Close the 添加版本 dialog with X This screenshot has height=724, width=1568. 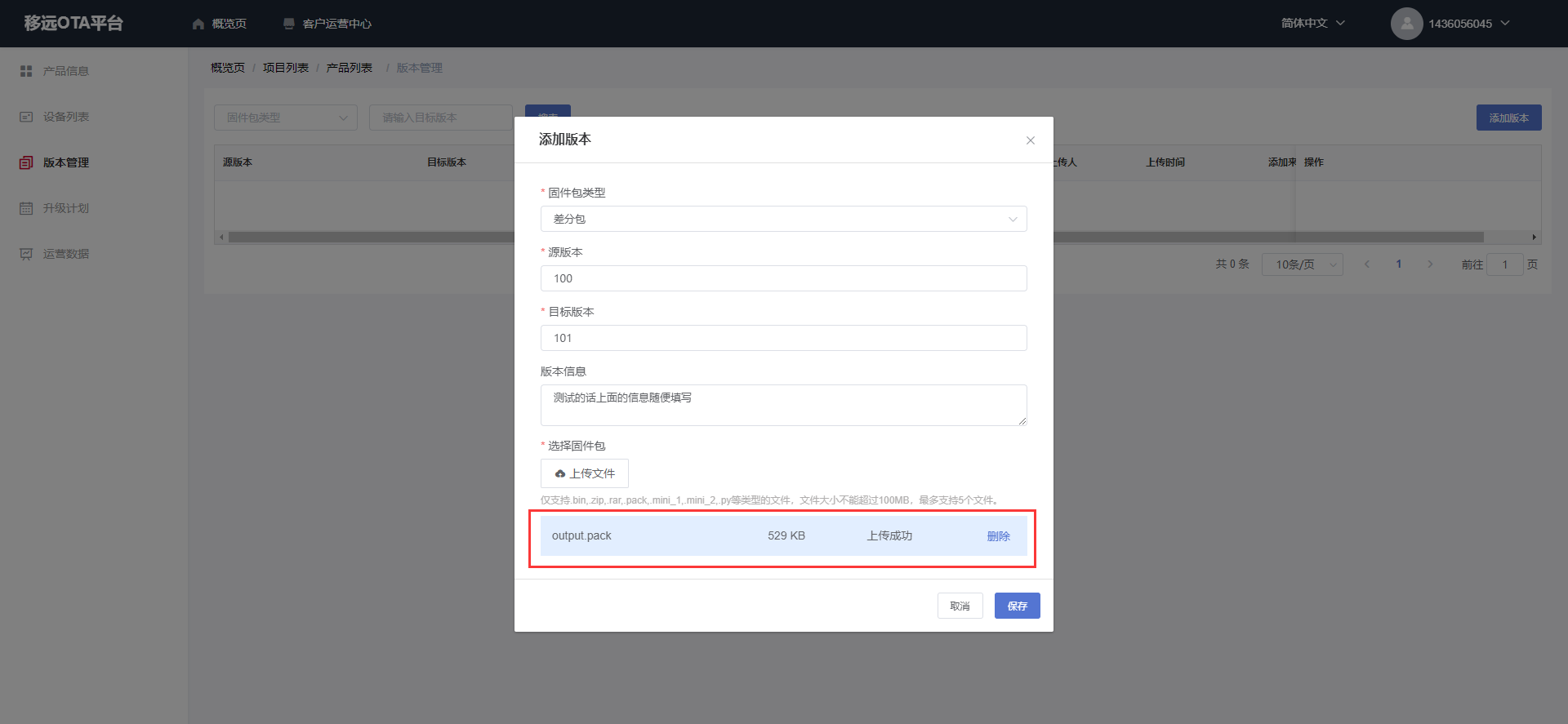(x=1031, y=140)
